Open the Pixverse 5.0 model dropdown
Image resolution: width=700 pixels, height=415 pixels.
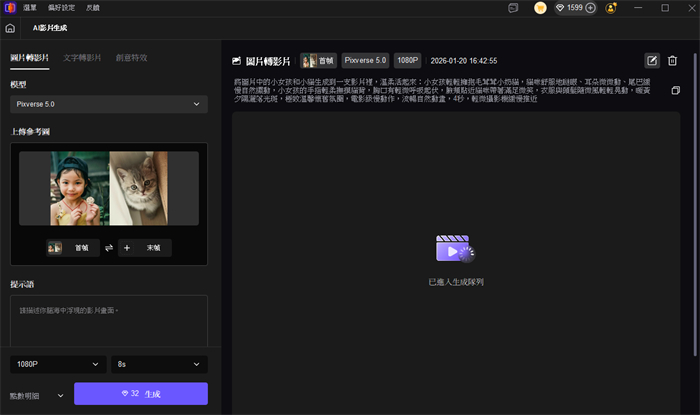109,104
